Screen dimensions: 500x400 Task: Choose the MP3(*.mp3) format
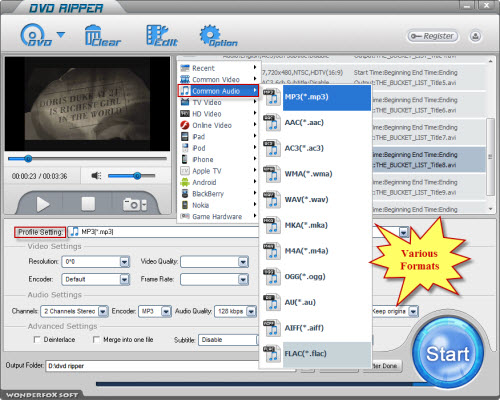[316, 97]
